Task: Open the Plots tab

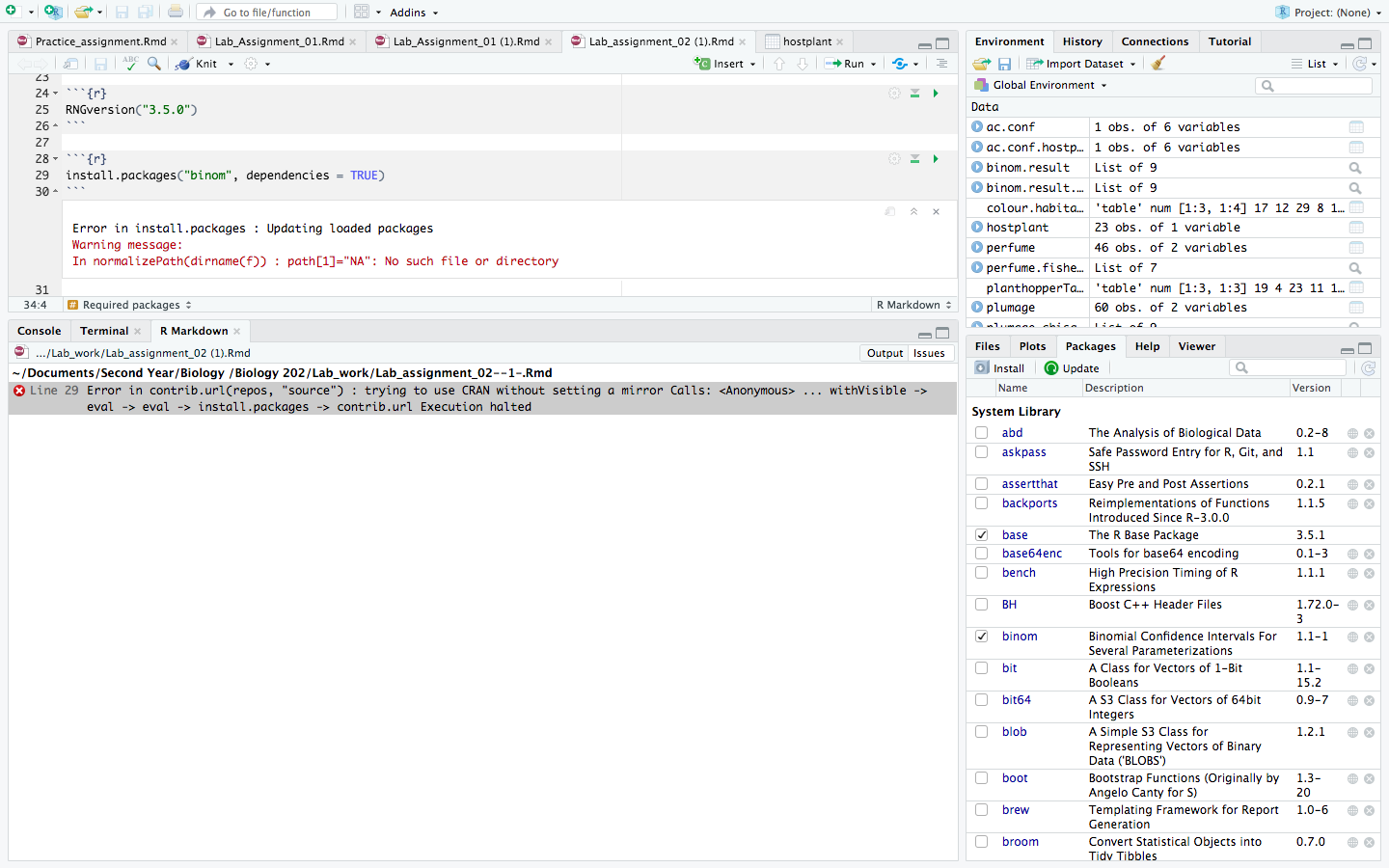Action: click(1032, 346)
